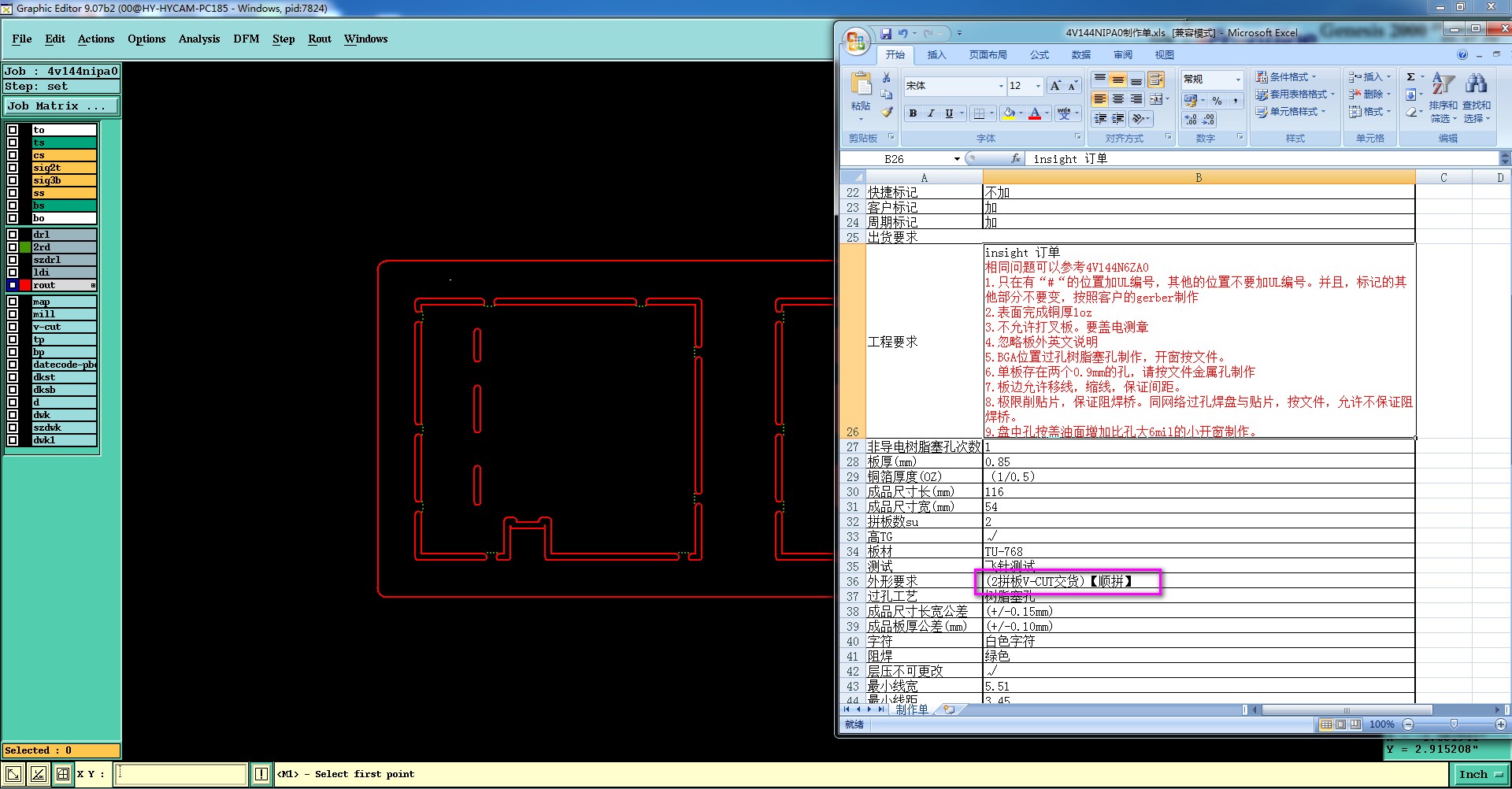Toggle display of the 'cs' layer
The height and width of the screenshot is (789, 1512).
pos(13,155)
